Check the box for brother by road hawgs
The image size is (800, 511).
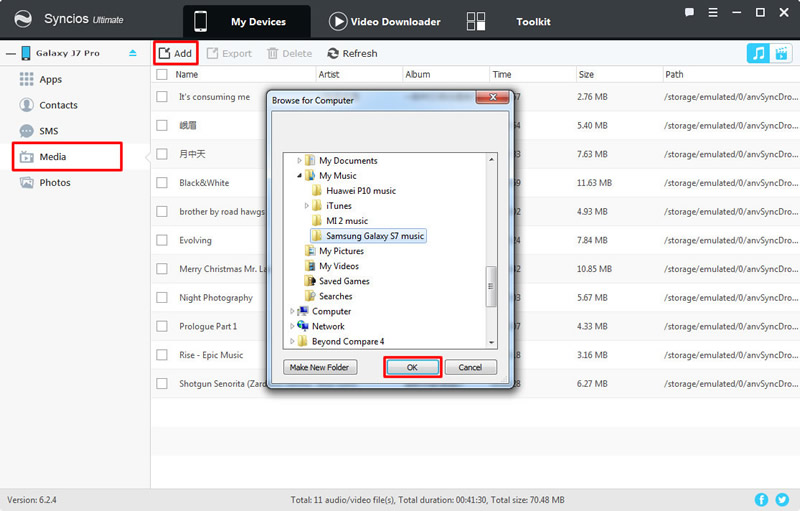[162, 211]
